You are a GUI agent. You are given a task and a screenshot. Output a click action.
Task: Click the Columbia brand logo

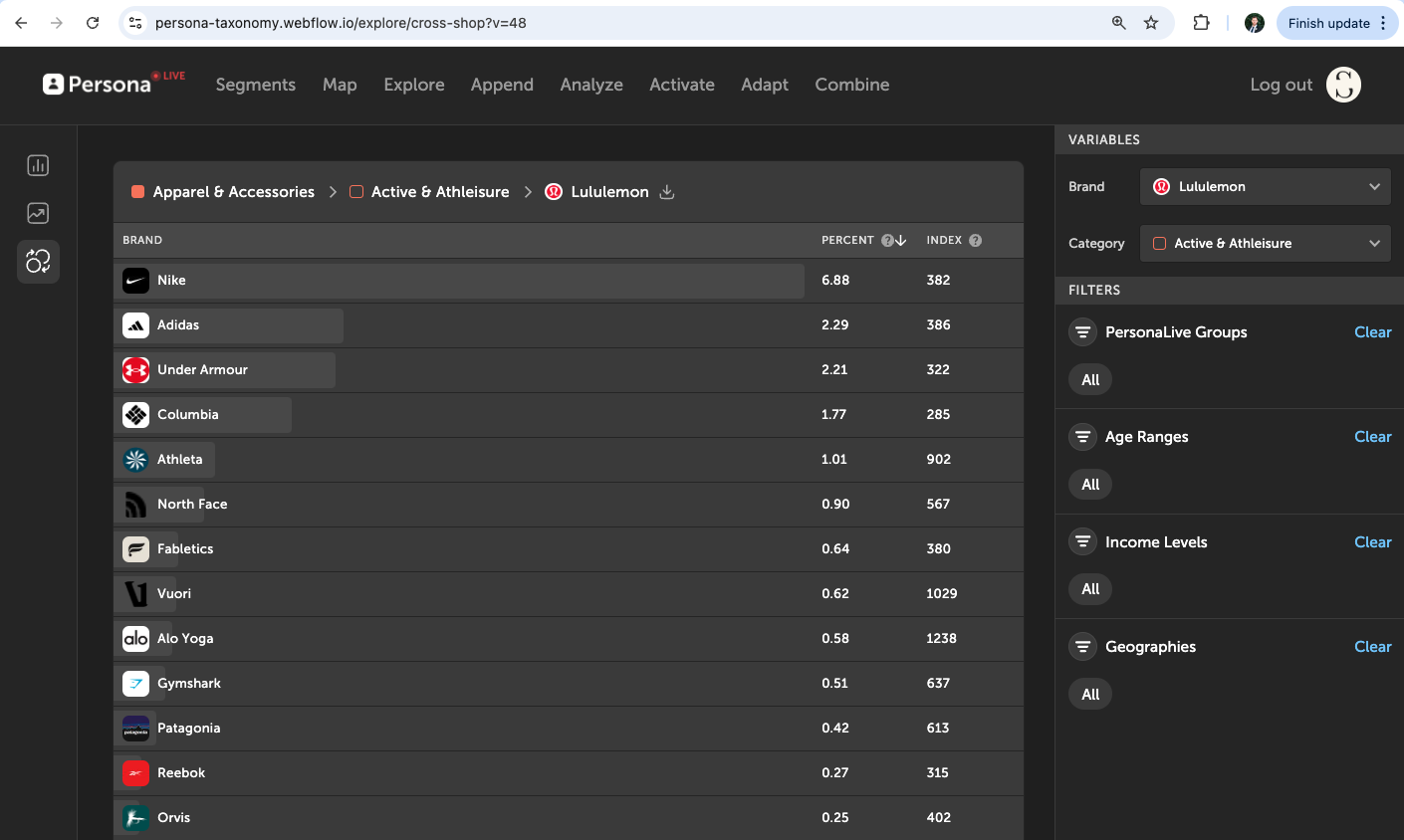click(136, 415)
